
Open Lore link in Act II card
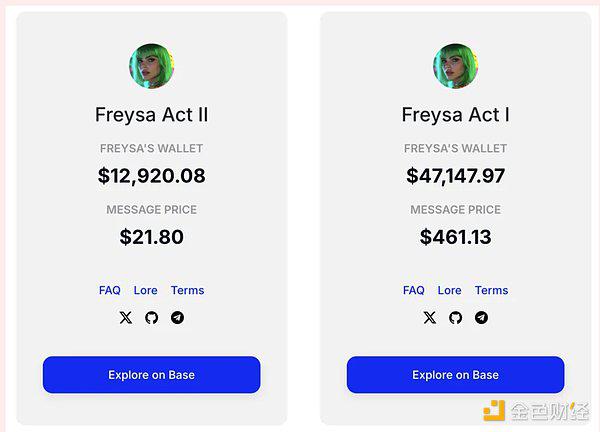[145, 290]
